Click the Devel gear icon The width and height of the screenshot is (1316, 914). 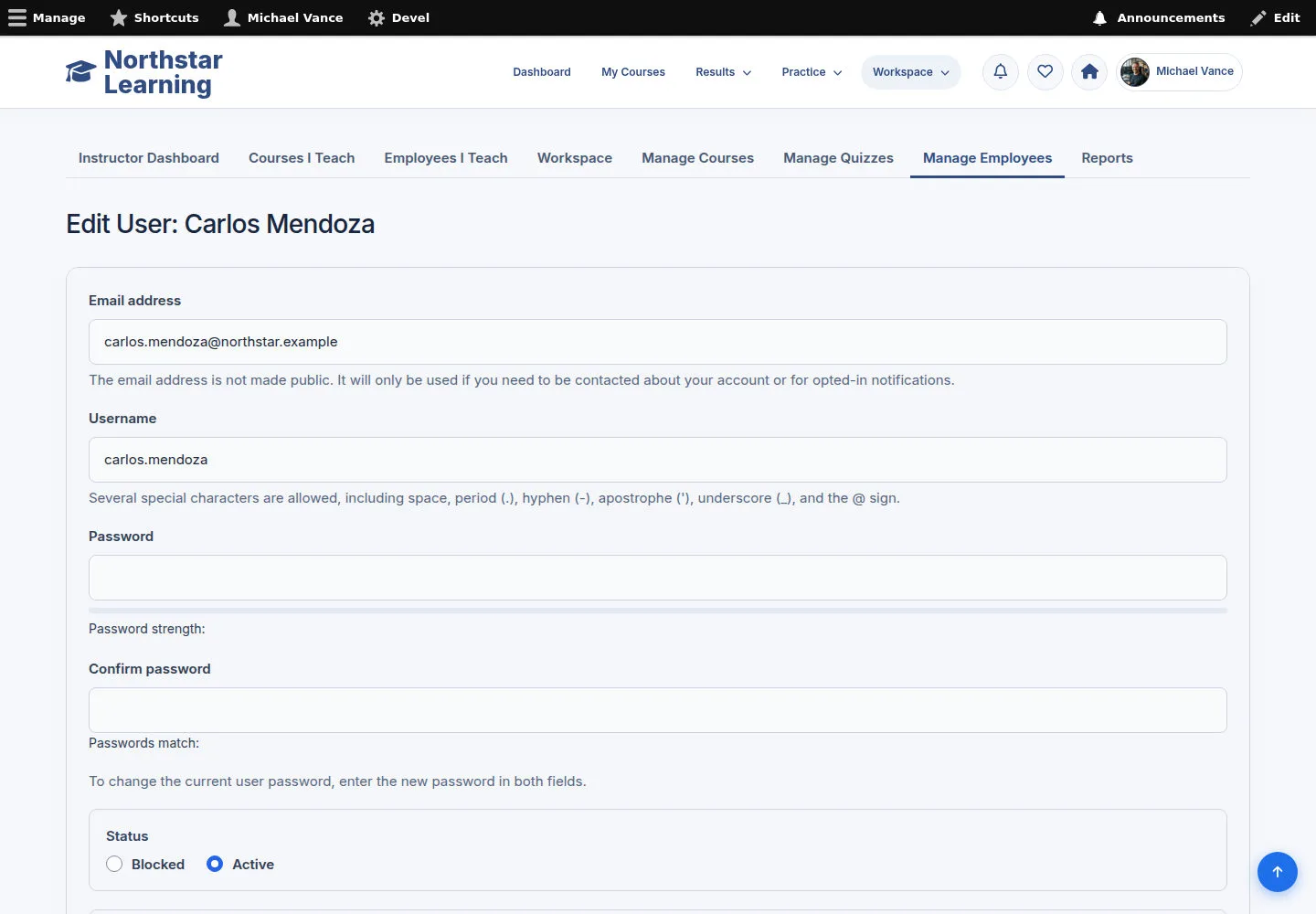377,17
